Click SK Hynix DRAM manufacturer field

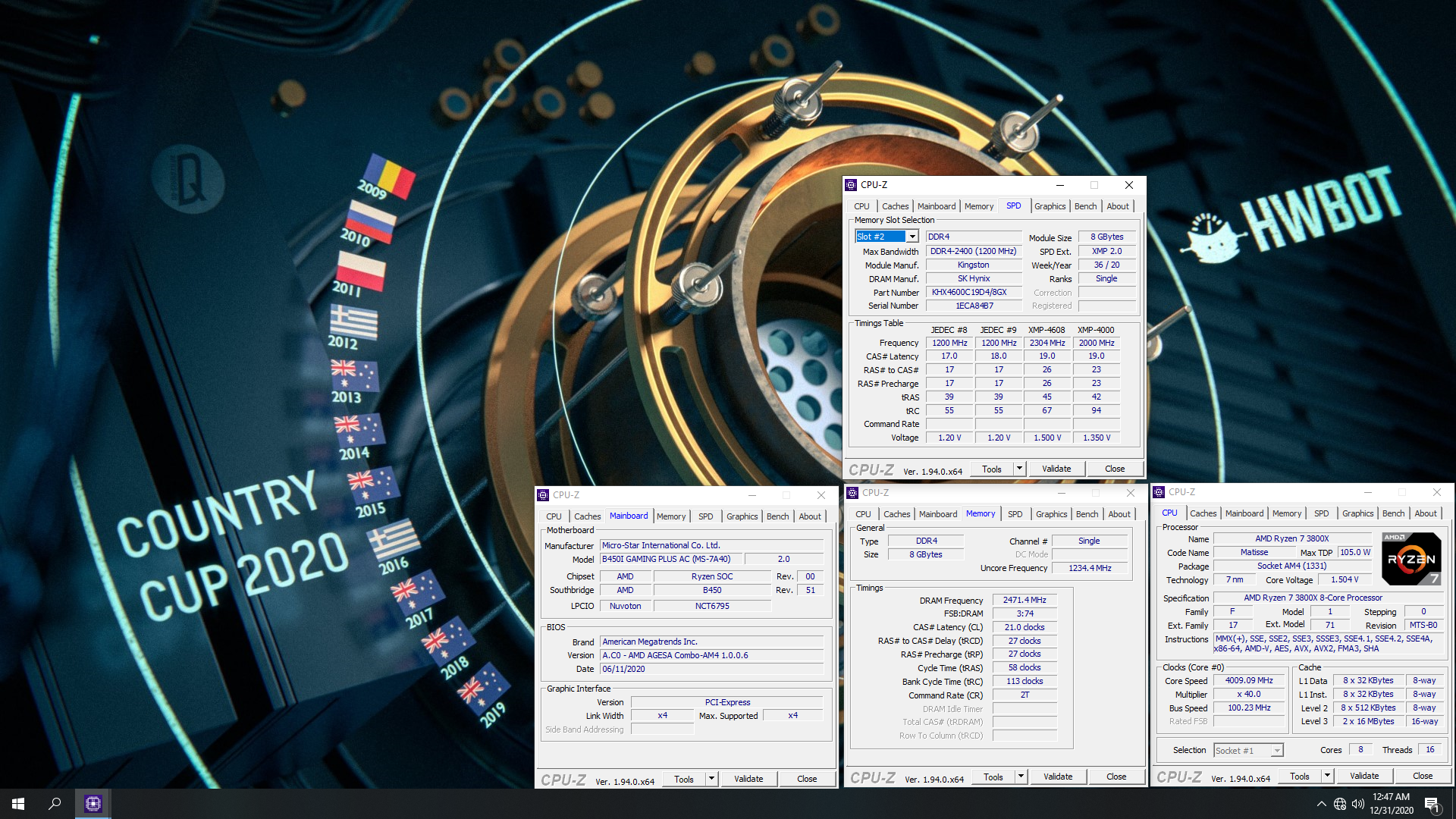[974, 279]
